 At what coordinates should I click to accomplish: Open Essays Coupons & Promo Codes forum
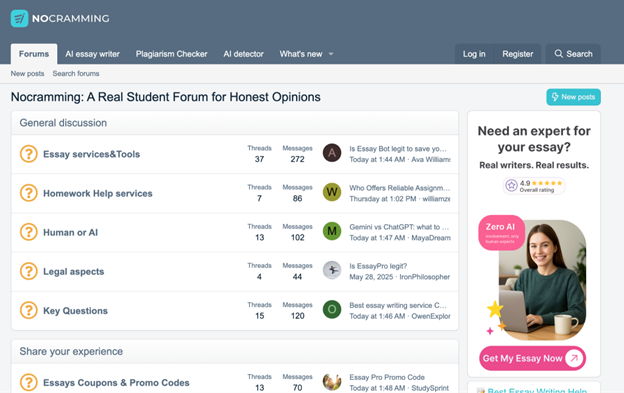(116, 383)
